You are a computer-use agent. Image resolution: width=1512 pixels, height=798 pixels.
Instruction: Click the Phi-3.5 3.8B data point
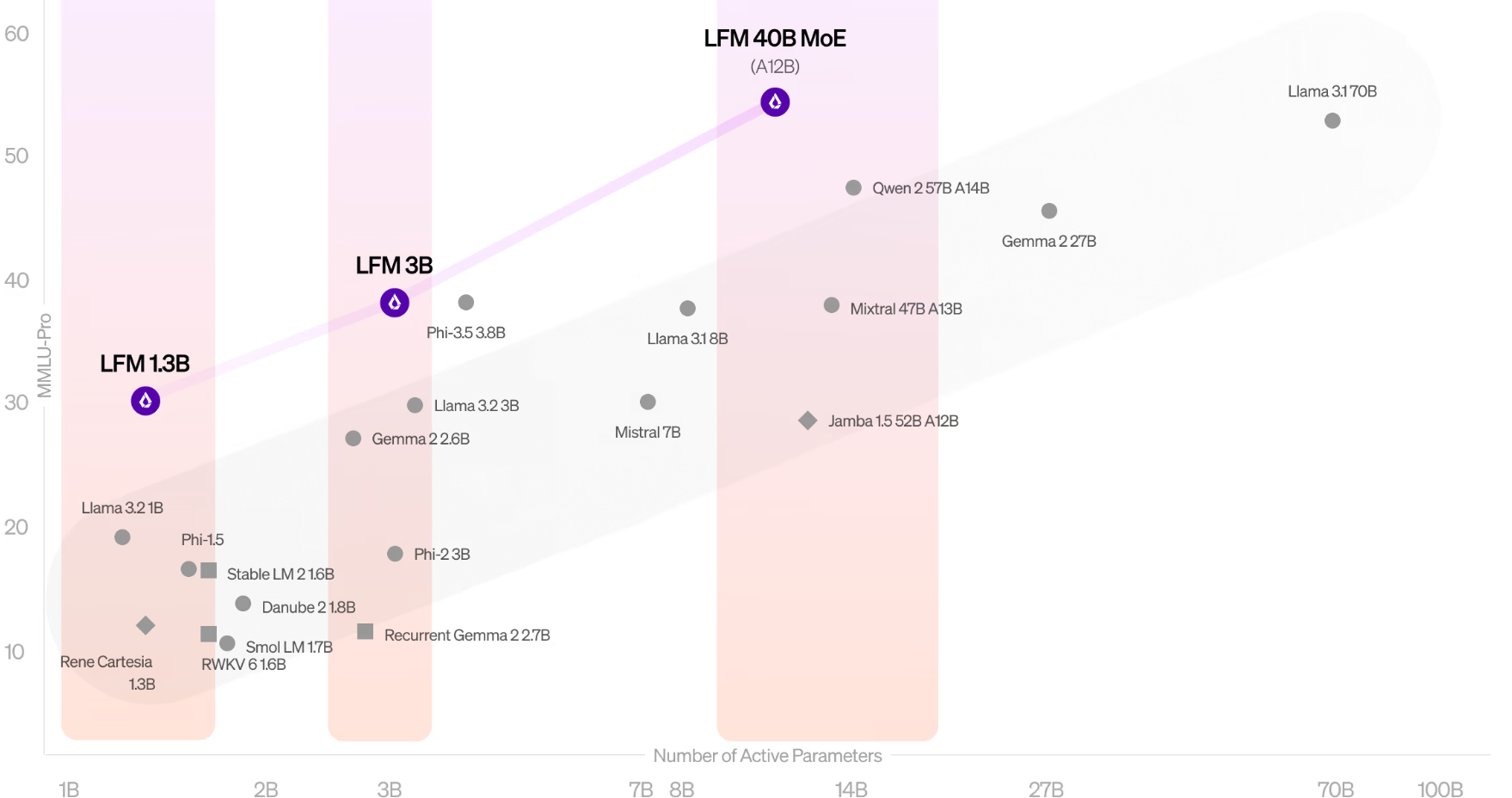tap(466, 302)
